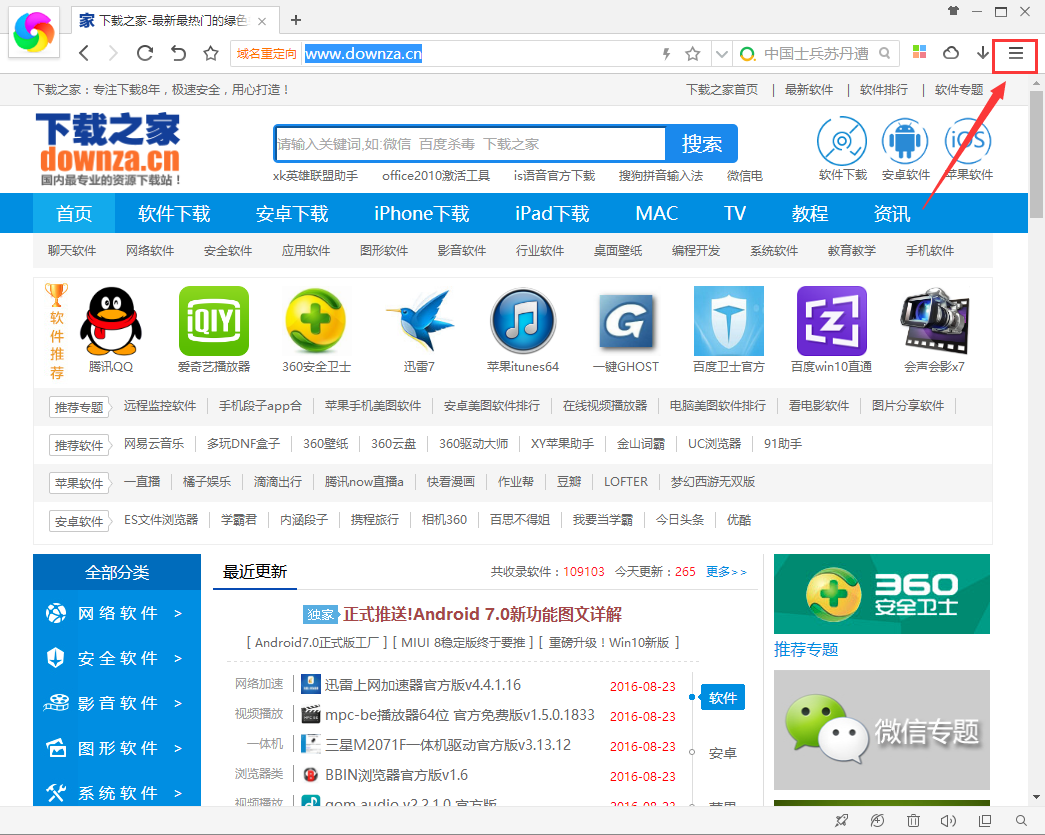The height and width of the screenshot is (835, 1045).
Task: Switch to the iPhone下载 navigation tab
Action: pos(420,213)
